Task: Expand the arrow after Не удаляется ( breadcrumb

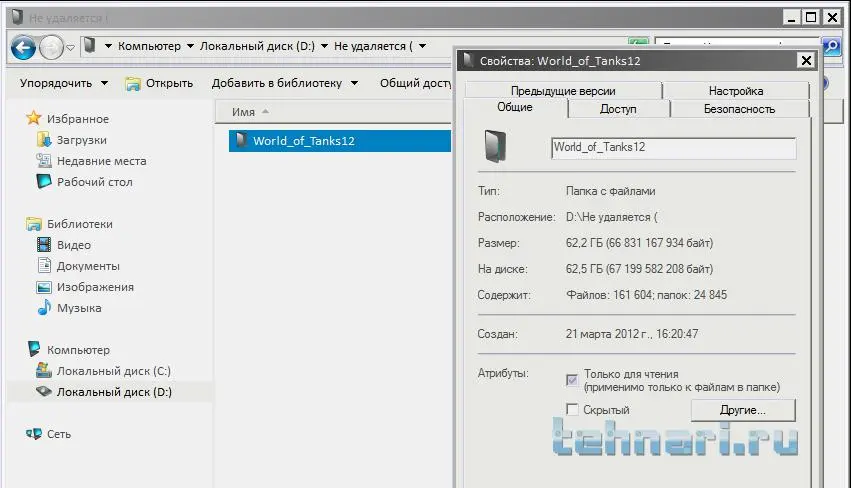Action: [422, 46]
